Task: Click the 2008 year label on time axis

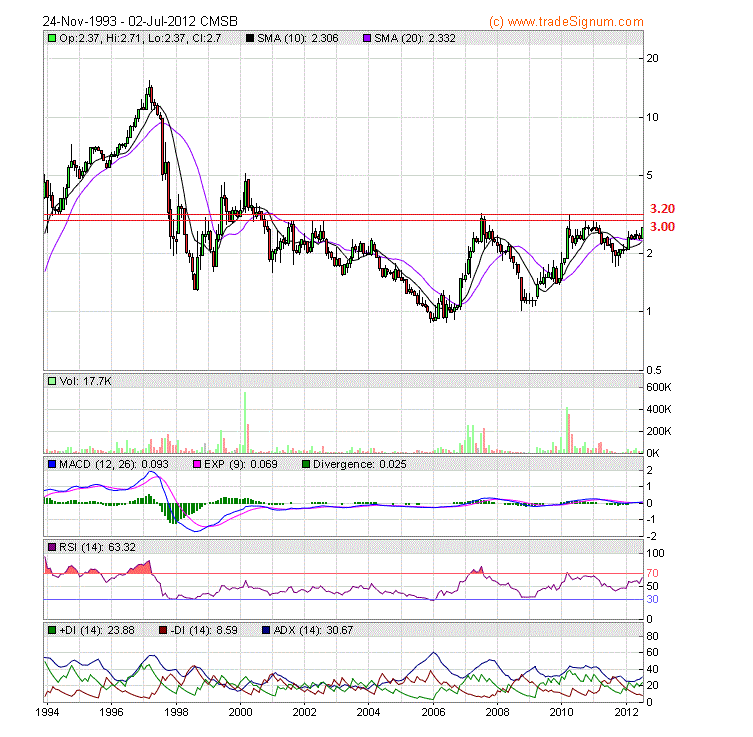Action: 498,712
